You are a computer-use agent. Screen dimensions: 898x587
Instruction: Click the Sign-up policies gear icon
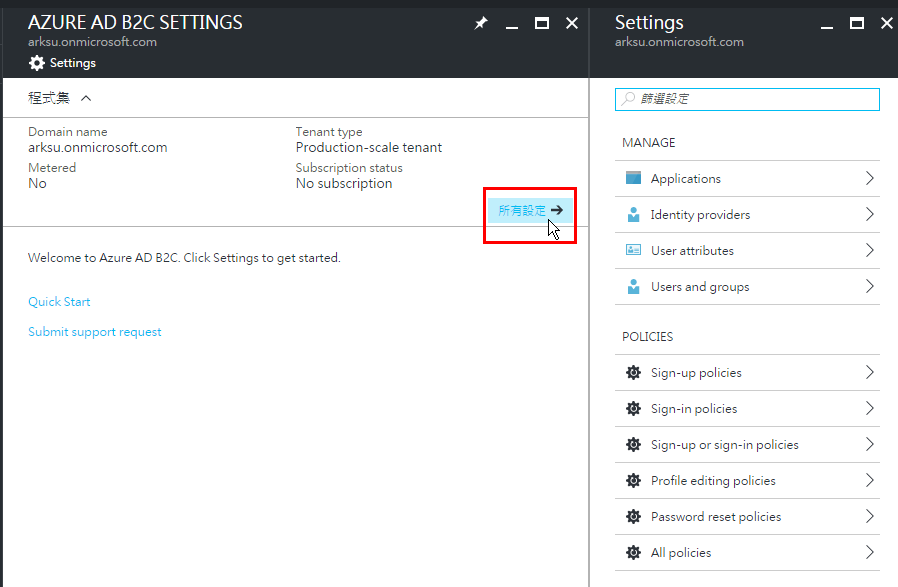click(x=633, y=373)
